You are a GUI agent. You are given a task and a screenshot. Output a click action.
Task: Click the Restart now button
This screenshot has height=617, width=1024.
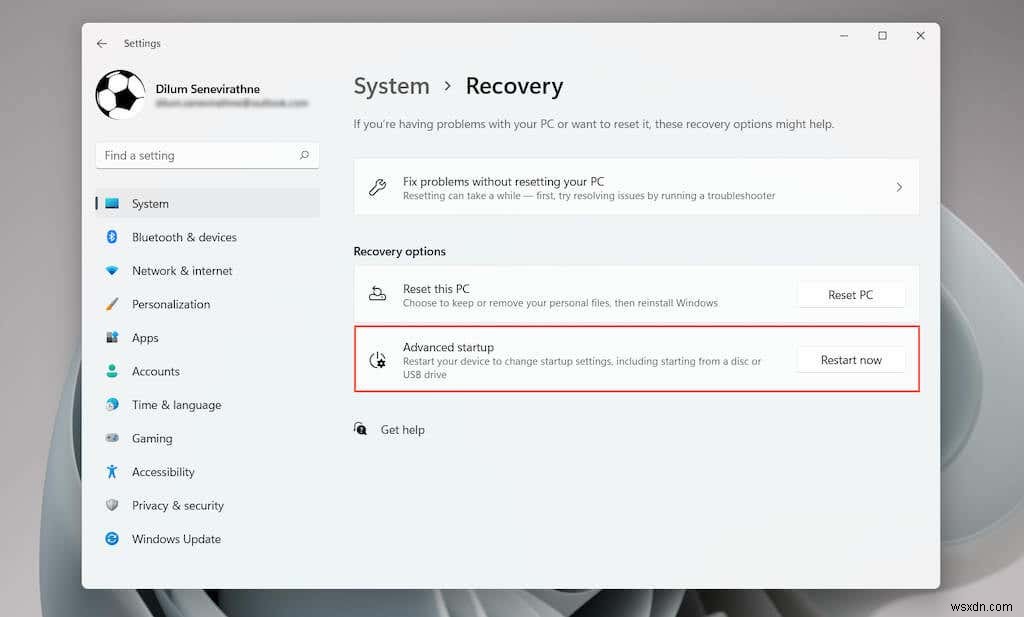[851, 359]
